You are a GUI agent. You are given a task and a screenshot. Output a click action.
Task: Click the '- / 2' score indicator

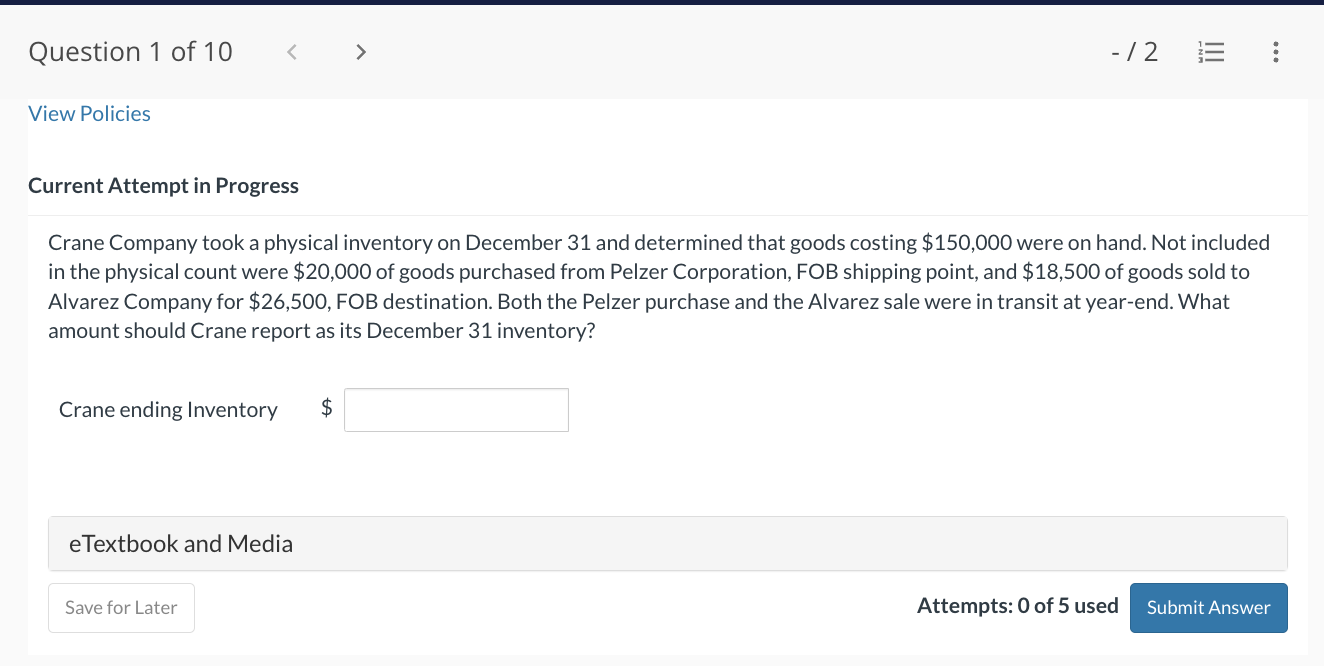1134,52
